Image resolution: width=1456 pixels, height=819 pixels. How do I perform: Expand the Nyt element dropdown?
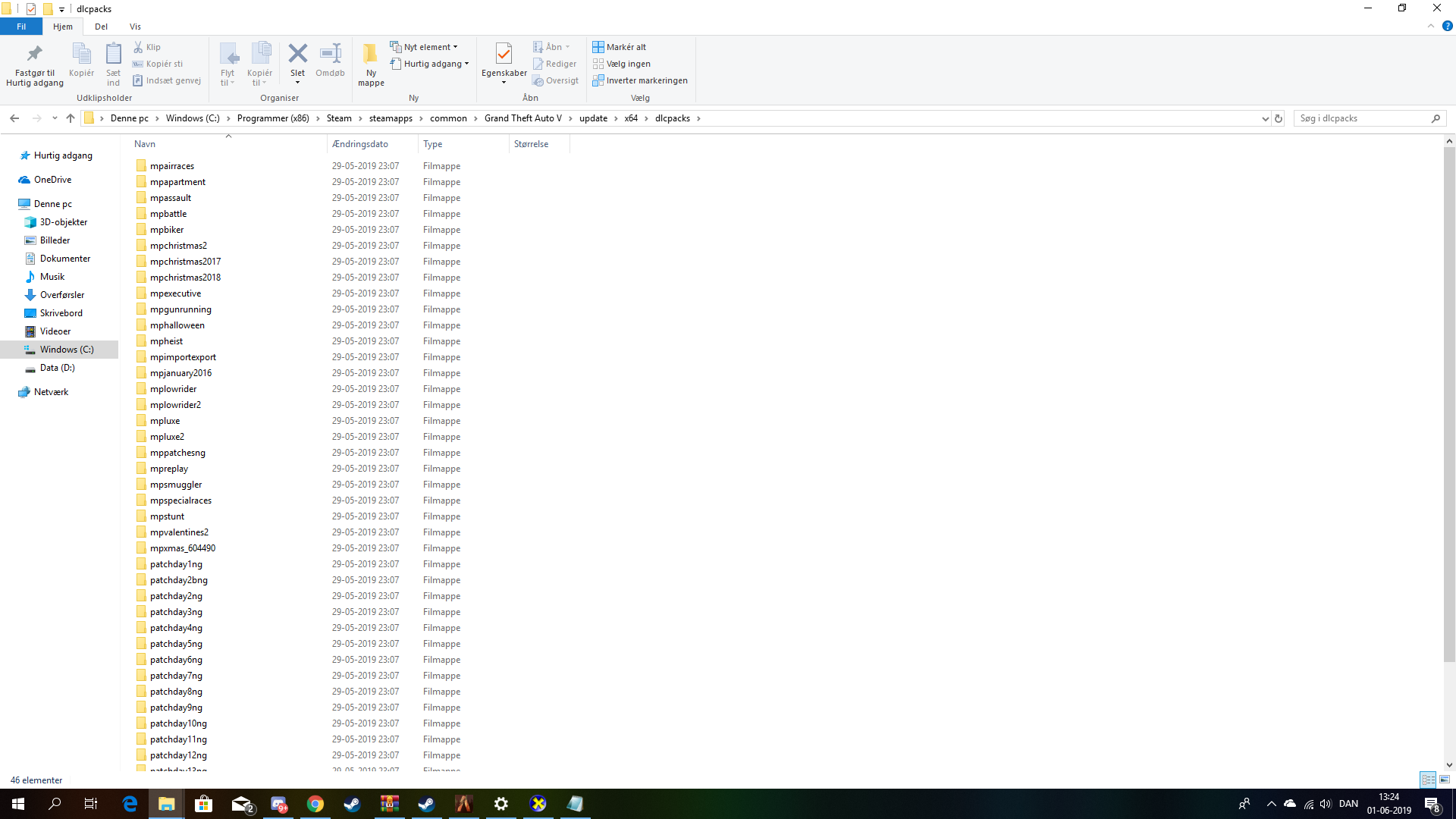[429, 47]
